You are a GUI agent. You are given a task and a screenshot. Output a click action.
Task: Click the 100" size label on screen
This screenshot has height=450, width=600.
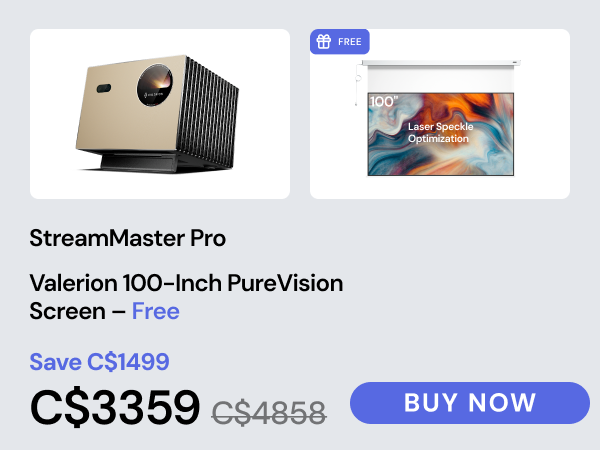(383, 101)
